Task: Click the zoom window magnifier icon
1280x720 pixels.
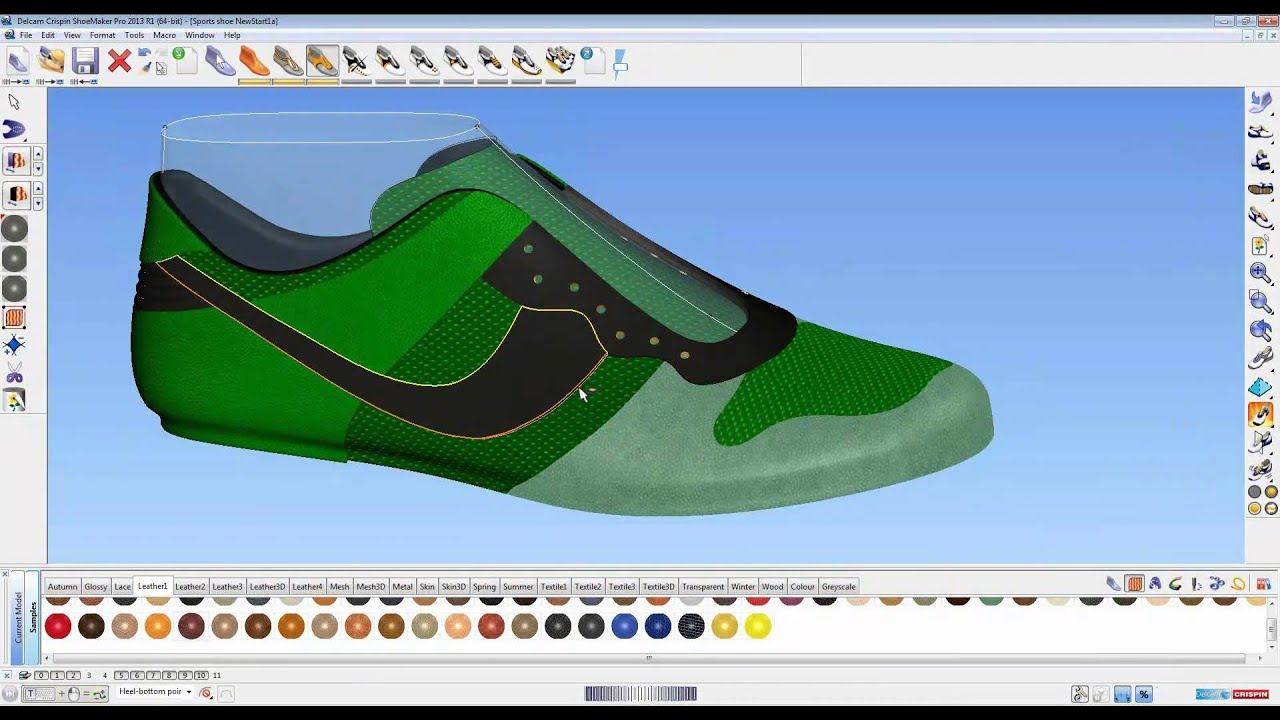Action: pos(1260,301)
